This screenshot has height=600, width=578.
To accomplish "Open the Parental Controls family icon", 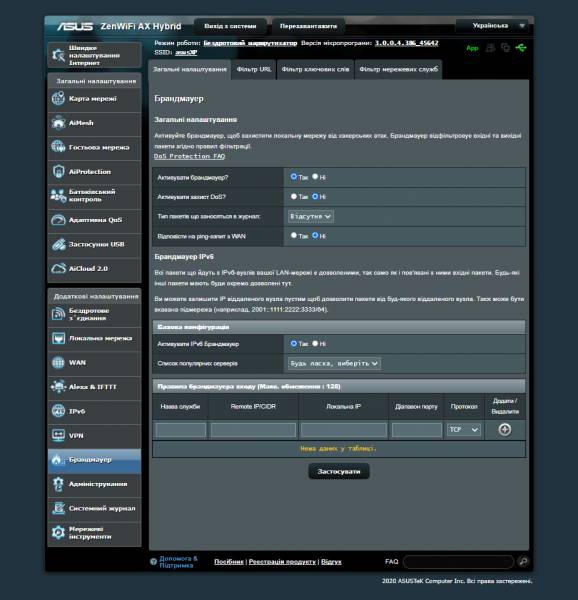I will 58,196.
